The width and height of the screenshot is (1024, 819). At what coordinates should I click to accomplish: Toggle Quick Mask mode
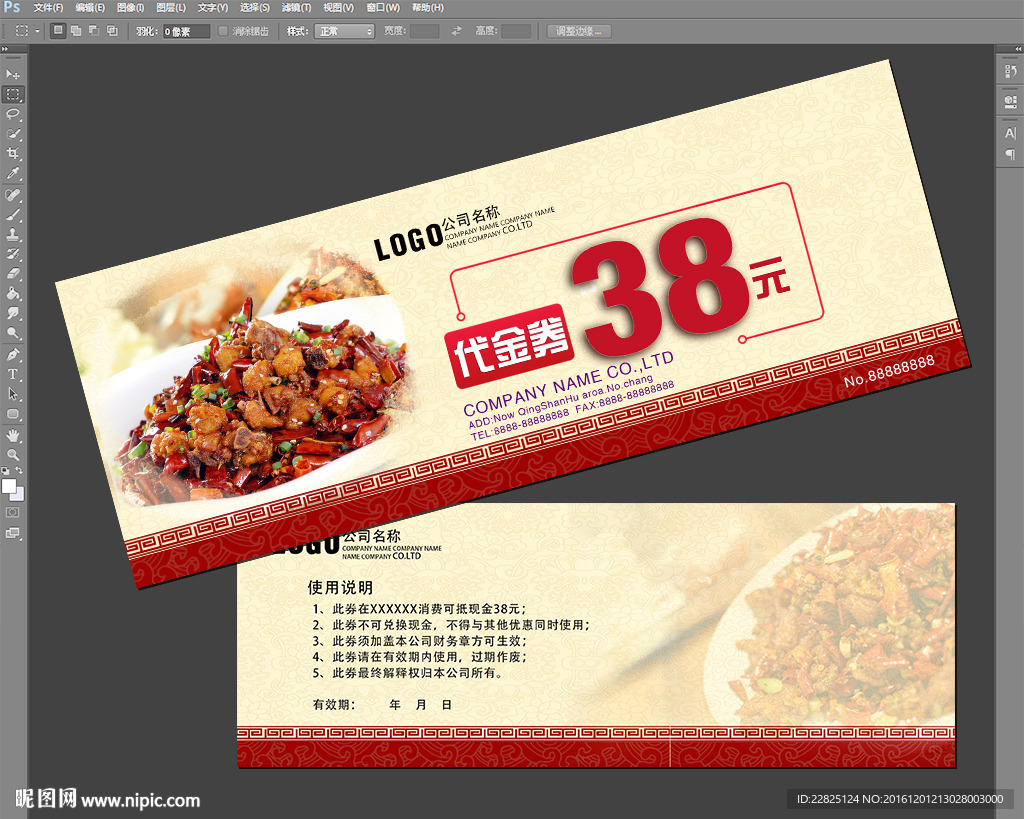[12, 513]
